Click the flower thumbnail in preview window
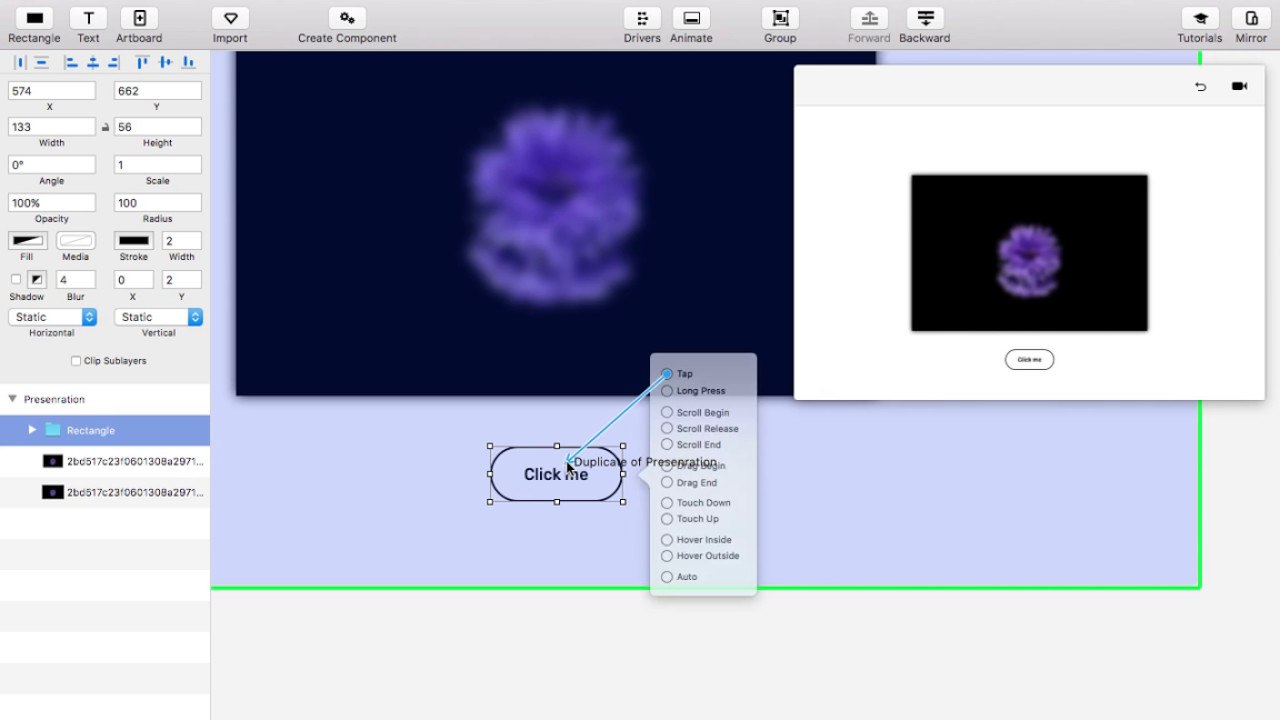The image size is (1280, 720). (x=1029, y=253)
